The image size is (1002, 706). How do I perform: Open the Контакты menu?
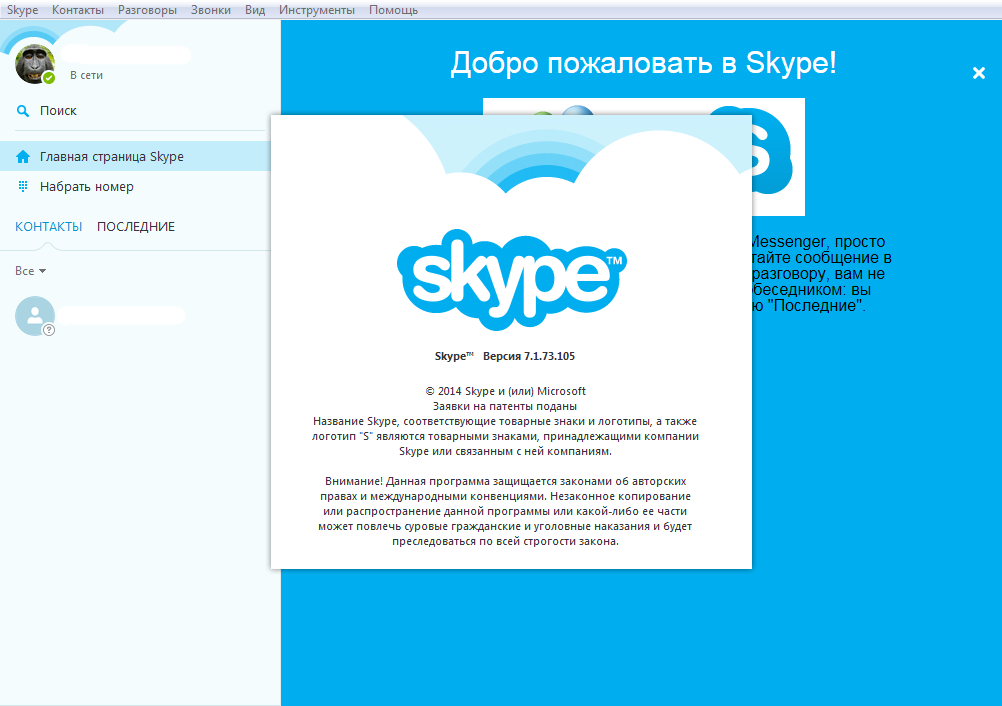point(78,10)
